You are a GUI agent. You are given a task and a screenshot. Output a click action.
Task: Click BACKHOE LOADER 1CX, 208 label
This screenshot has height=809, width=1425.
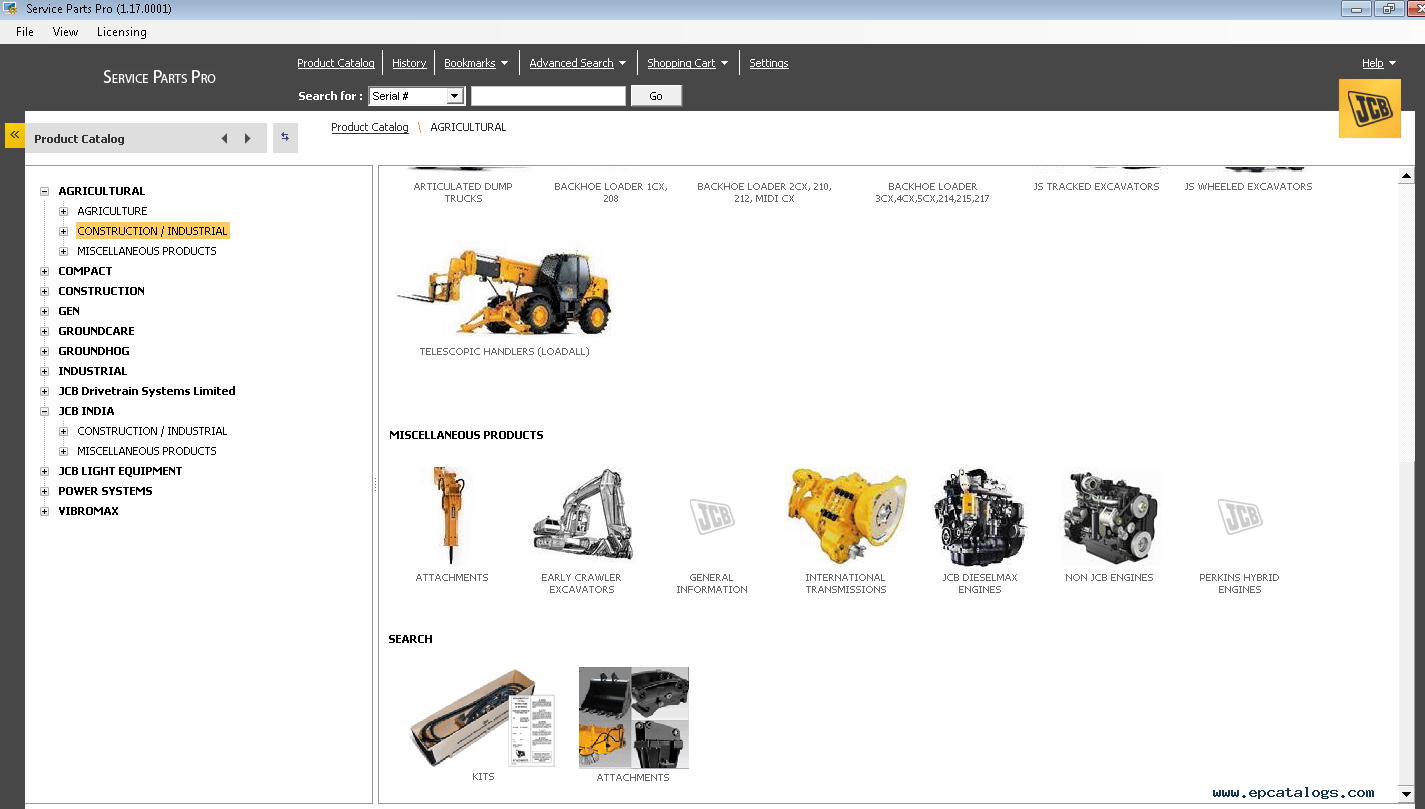coord(611,192)
